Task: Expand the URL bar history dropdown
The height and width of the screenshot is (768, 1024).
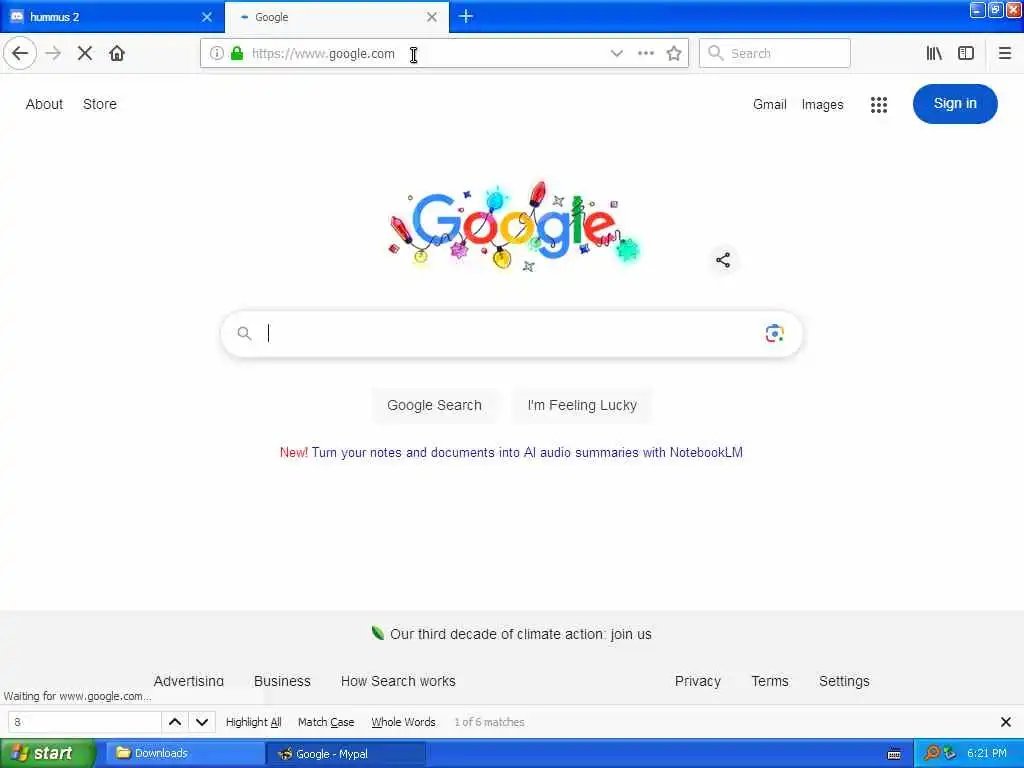Action: coord(616,54)
